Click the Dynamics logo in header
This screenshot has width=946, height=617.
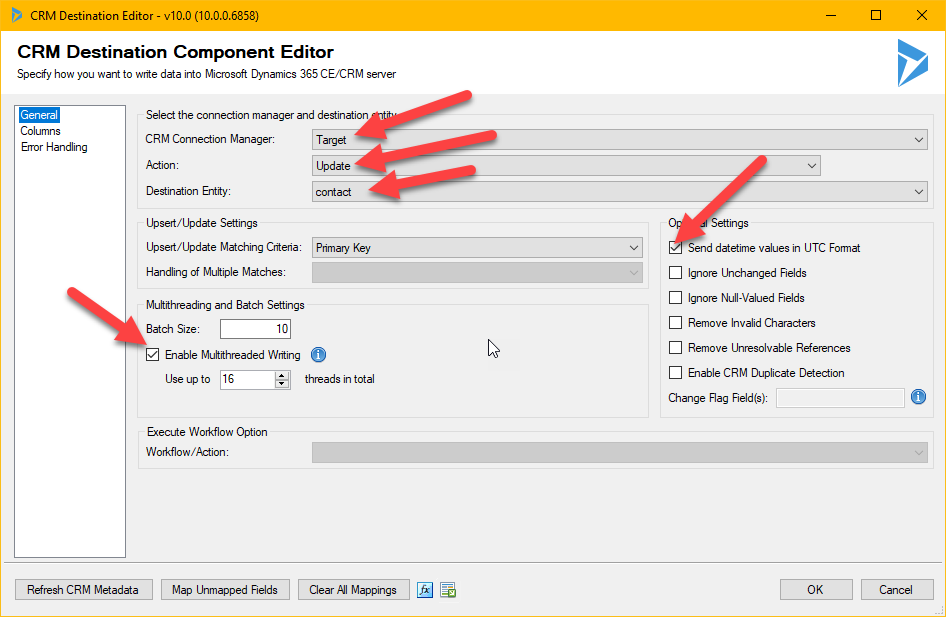[912, 63]
